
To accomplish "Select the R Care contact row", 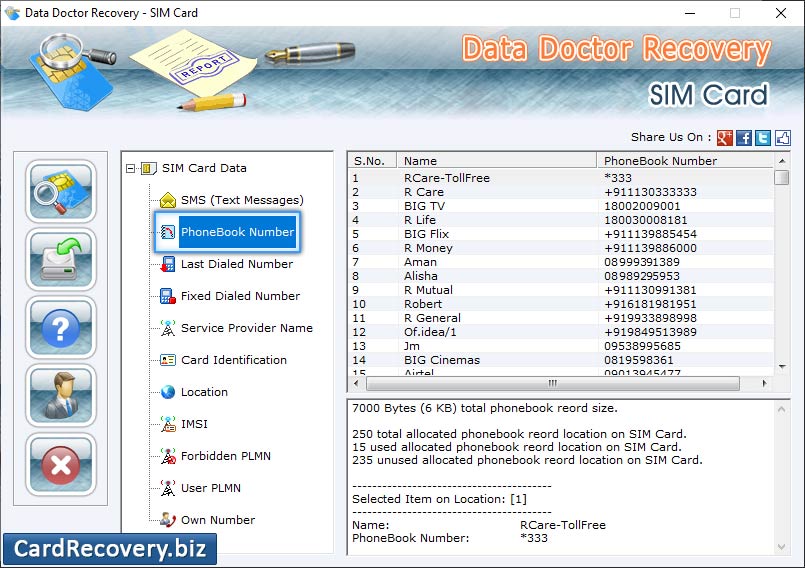I will pyautogui.click(x=561, y=192).
